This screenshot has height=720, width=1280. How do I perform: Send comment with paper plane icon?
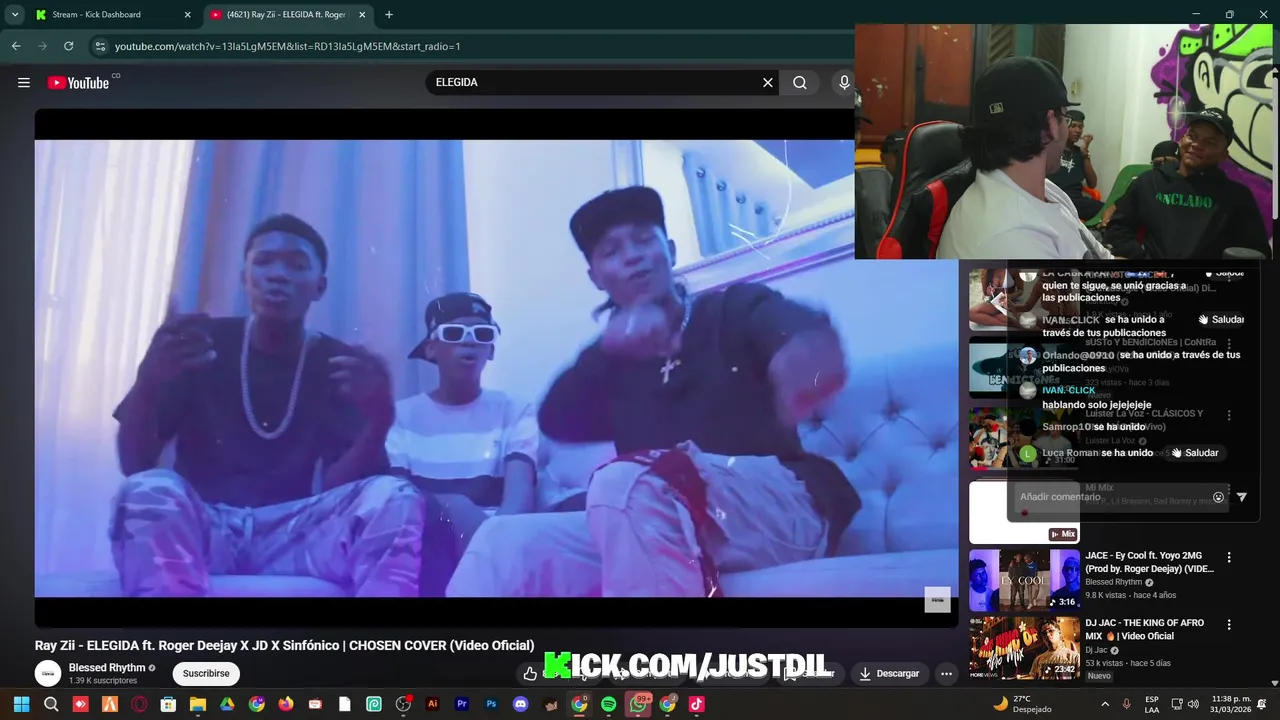point(1241,497)
